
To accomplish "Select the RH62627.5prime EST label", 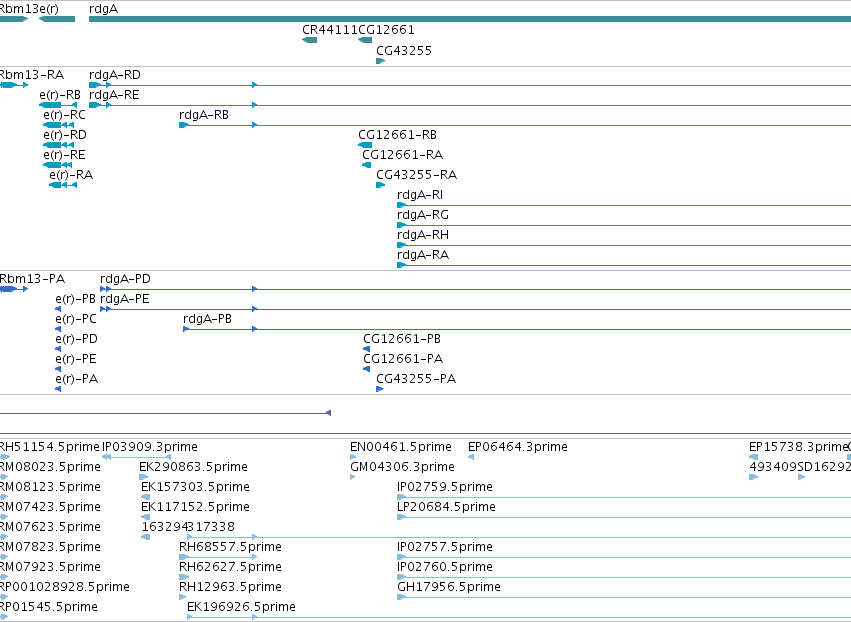I will [x=230, y=567].
